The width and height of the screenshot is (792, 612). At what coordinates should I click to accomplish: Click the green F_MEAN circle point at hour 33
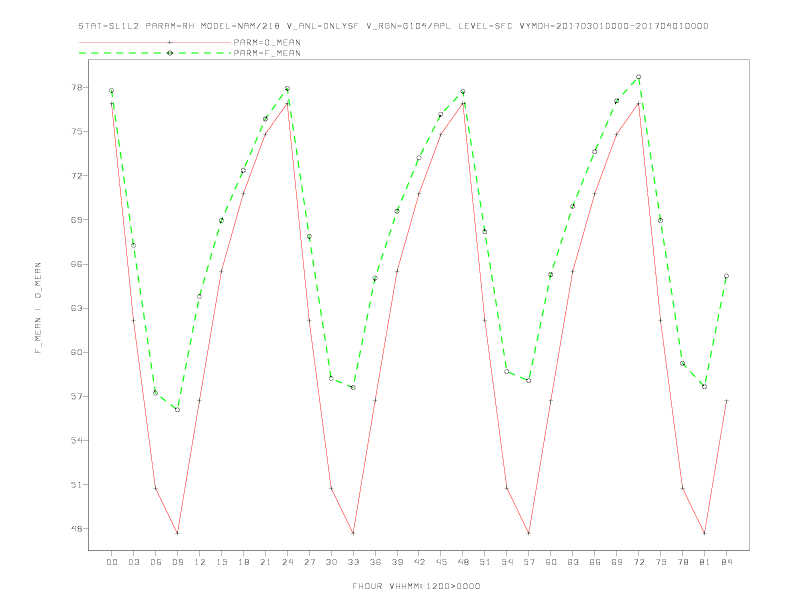[x=353, y=388]
